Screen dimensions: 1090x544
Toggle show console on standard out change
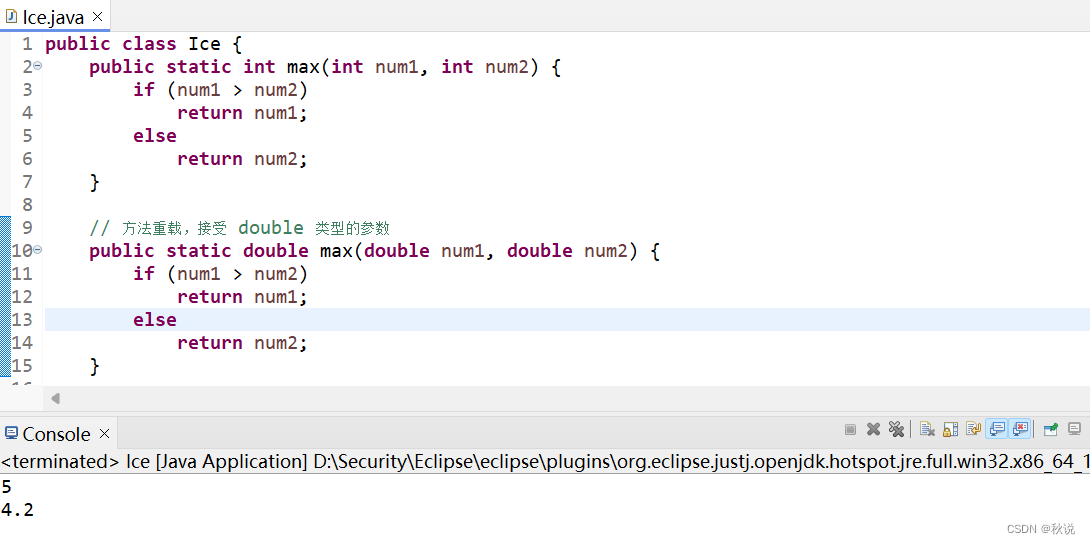coord(998,429)
